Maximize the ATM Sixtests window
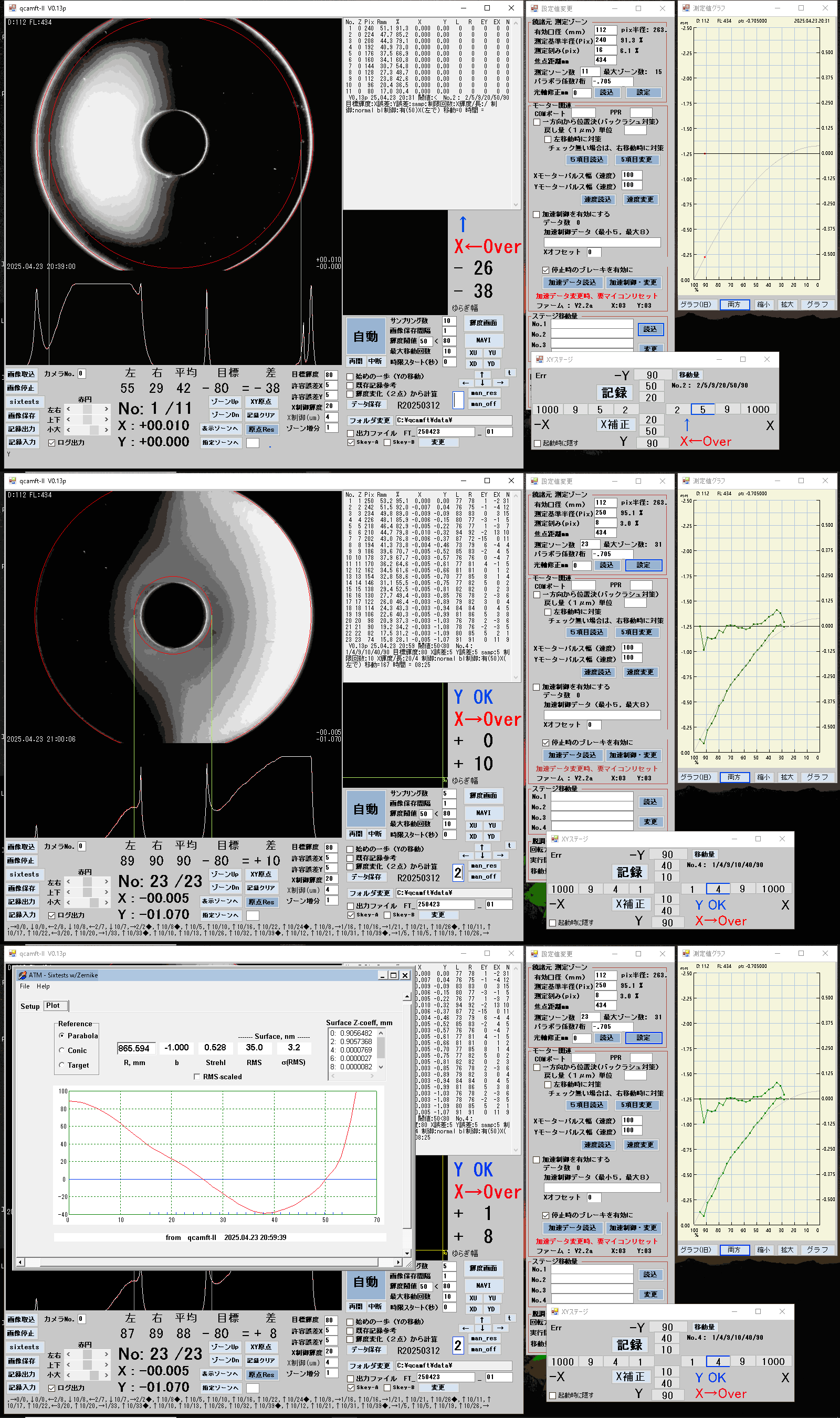This screenshot has height=1418, width=840. 393,975
